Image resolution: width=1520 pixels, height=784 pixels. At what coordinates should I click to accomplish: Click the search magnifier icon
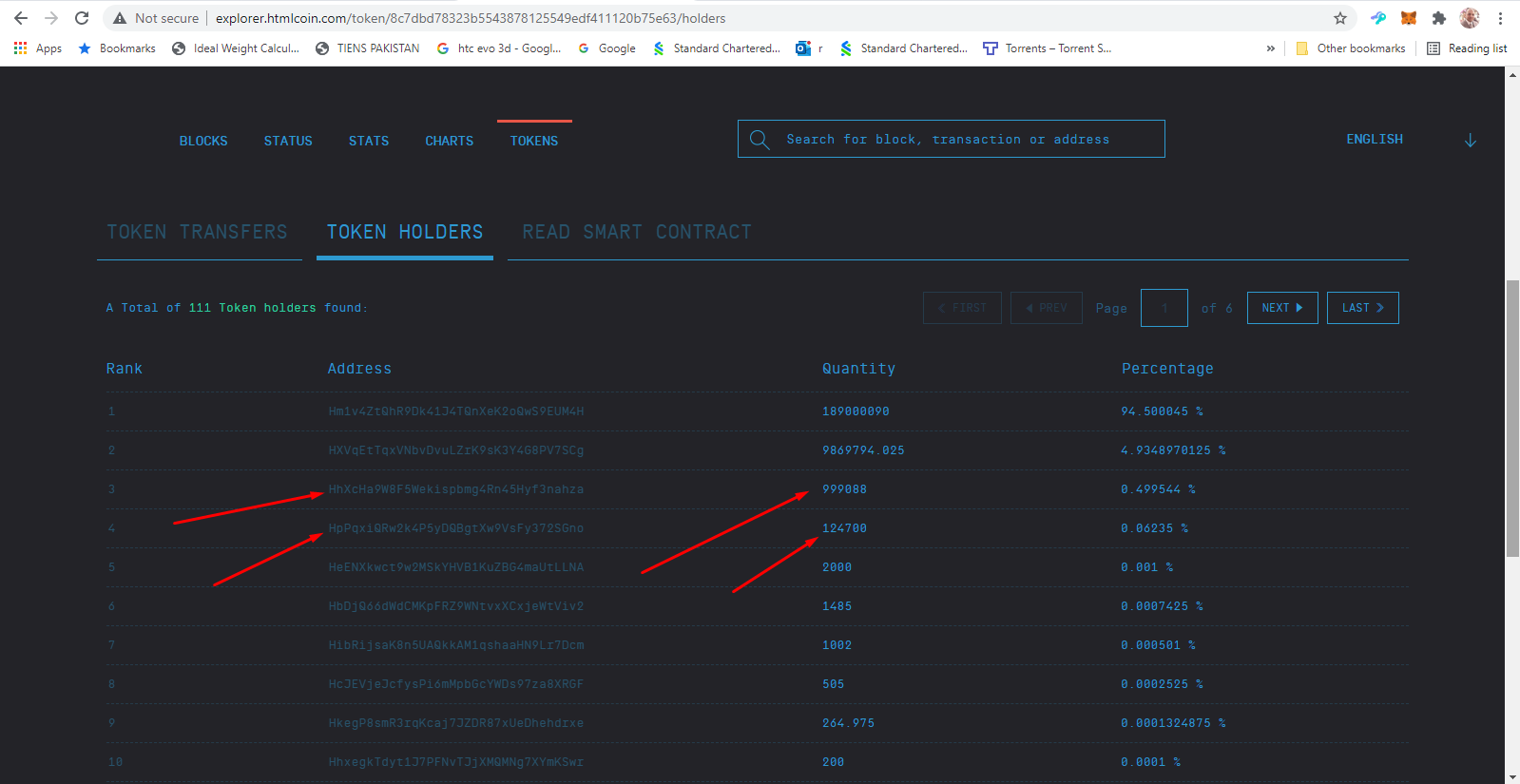point(760,140)
